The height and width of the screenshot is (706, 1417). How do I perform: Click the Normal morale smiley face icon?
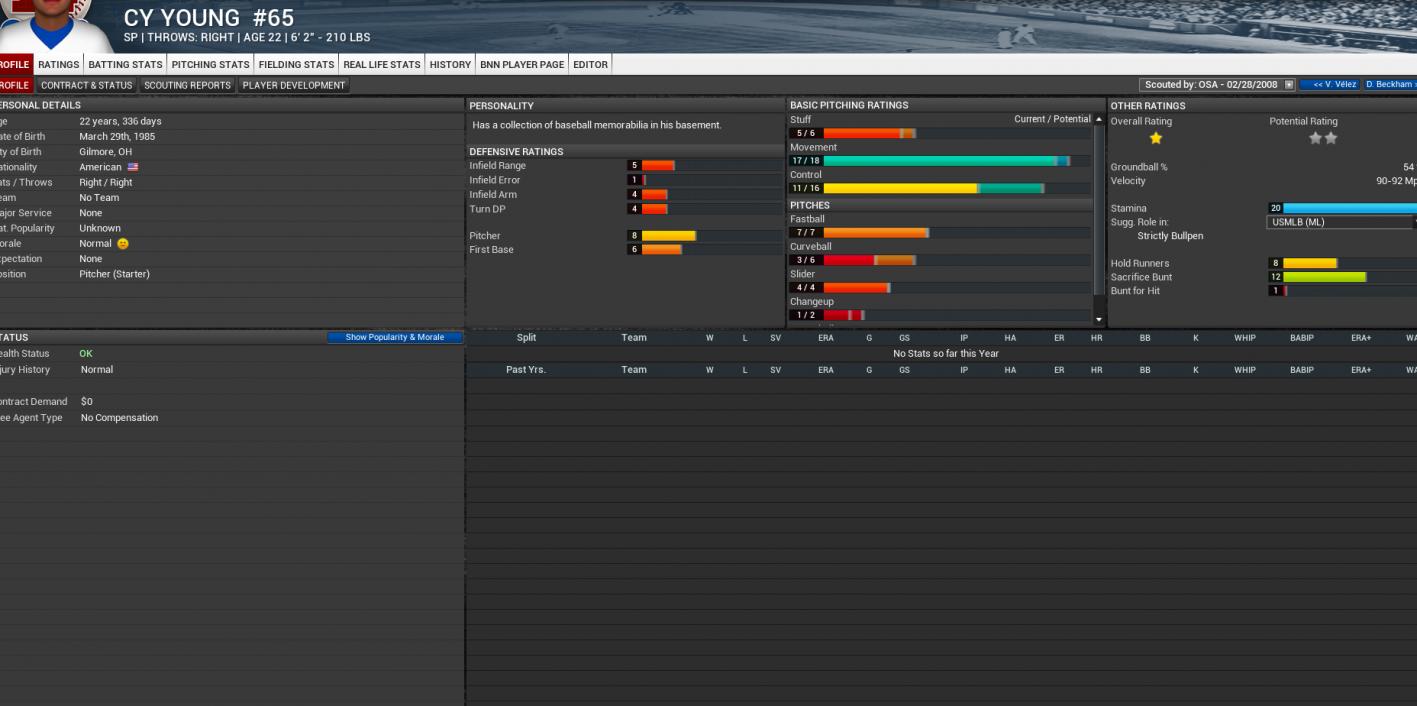coord(123,244)
